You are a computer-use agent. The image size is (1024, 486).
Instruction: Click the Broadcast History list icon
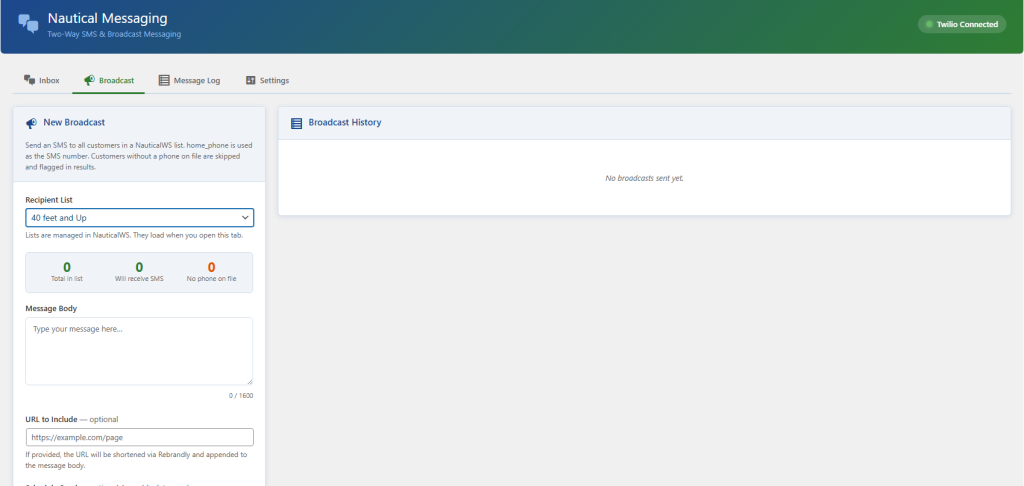(296, 123)
